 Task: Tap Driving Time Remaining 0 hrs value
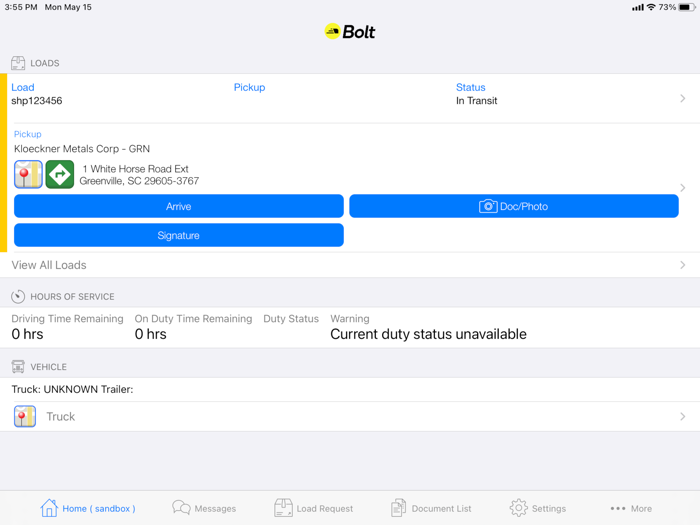tap(27, 334)
